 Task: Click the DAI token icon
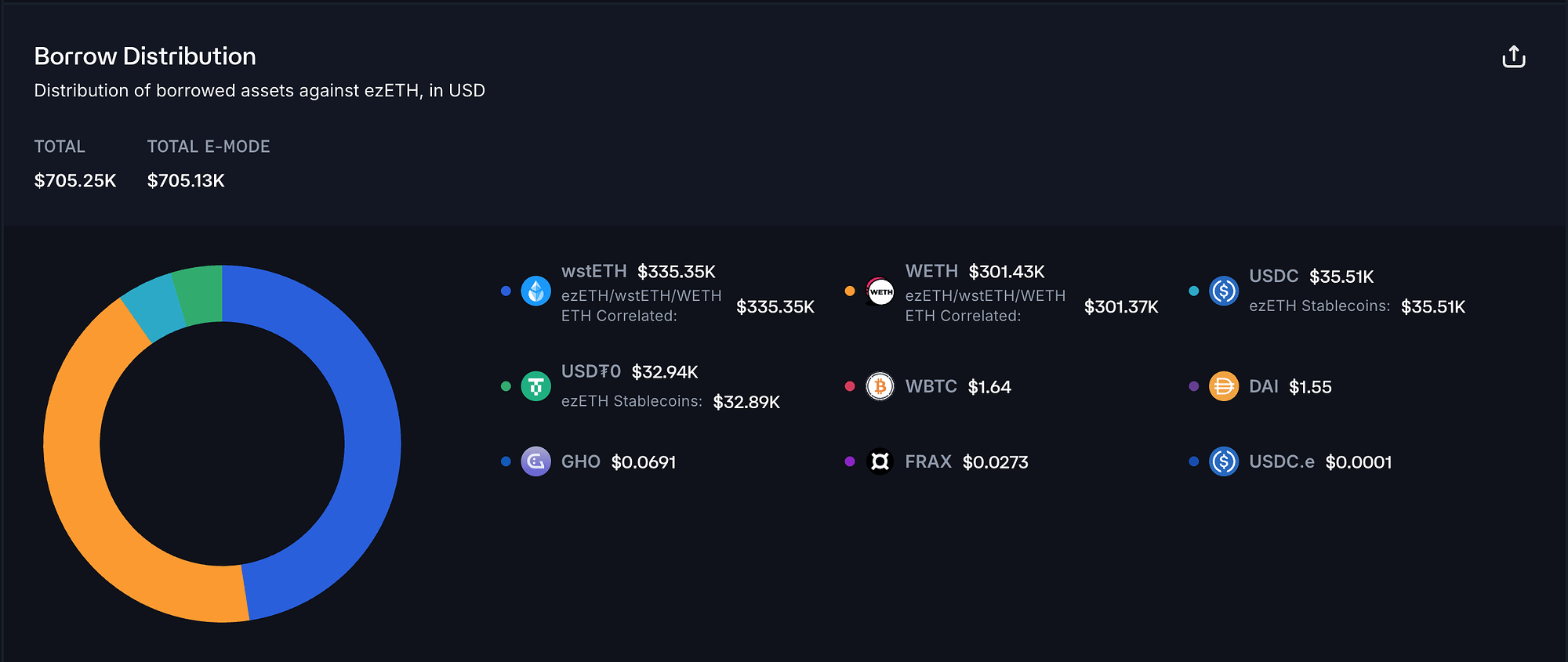tap(1224, 386)
